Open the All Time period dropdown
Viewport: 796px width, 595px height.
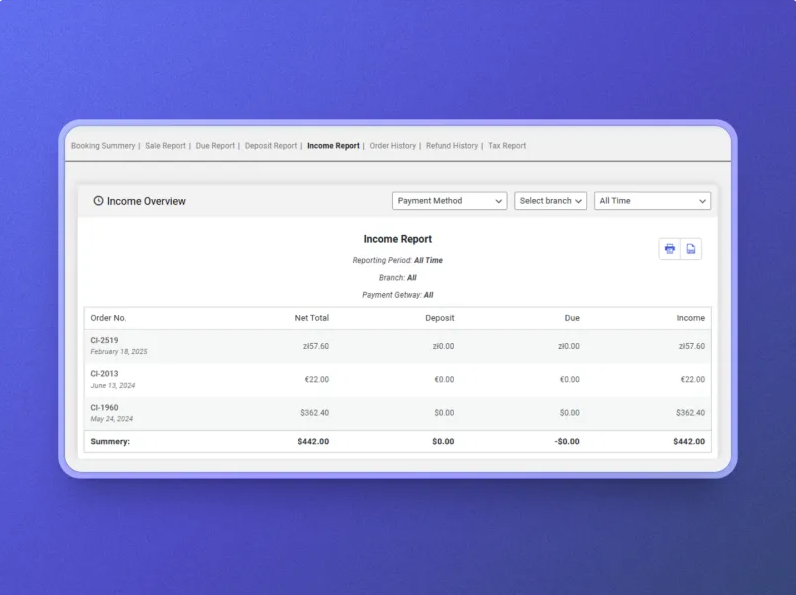tap(652, 201)
